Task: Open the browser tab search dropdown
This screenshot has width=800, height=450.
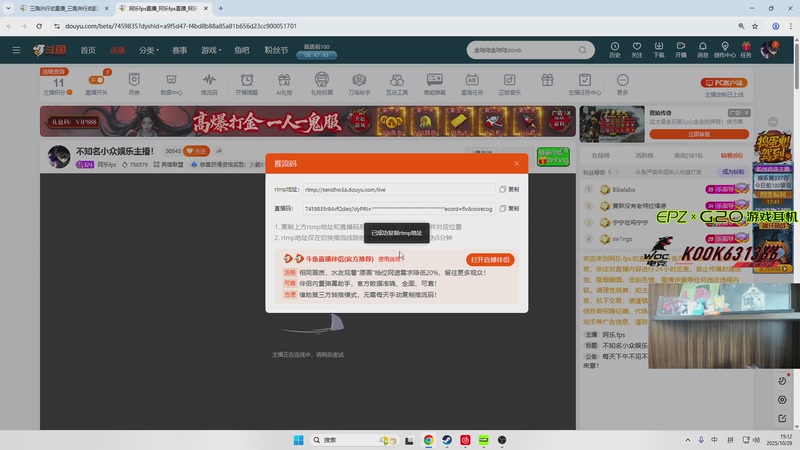Action: click(x=8, y=8)
